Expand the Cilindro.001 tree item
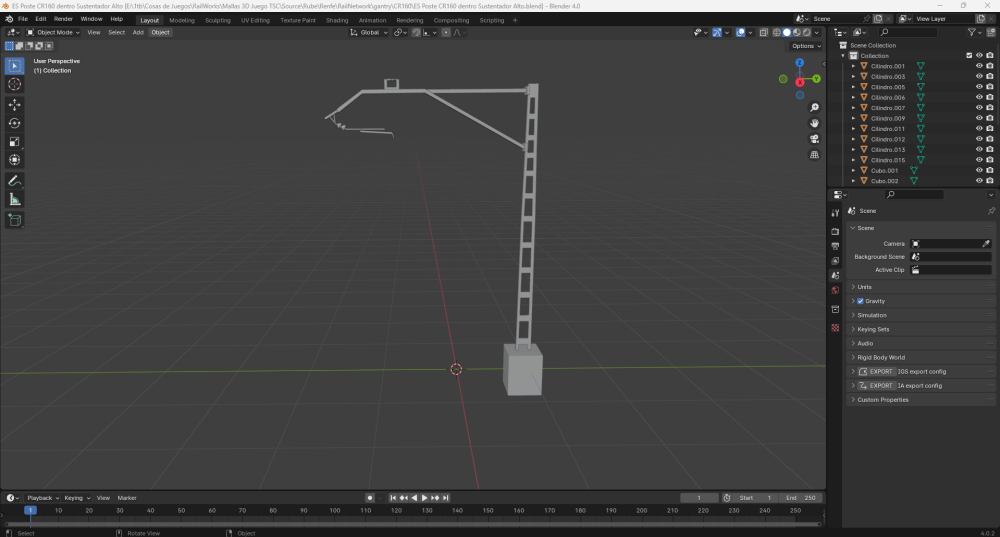Image resolution: width=1000 pixels, height=537 pixels. pyautogui.click(x=853, y=66)
